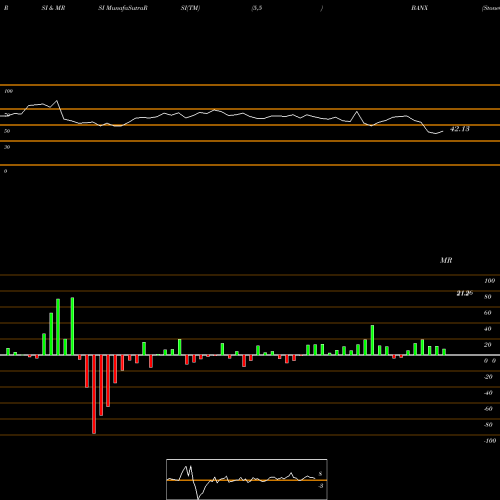This screenshot has height=500, width=500.
Task: Click the RSI axis label 30
Action: click(7, 147)
